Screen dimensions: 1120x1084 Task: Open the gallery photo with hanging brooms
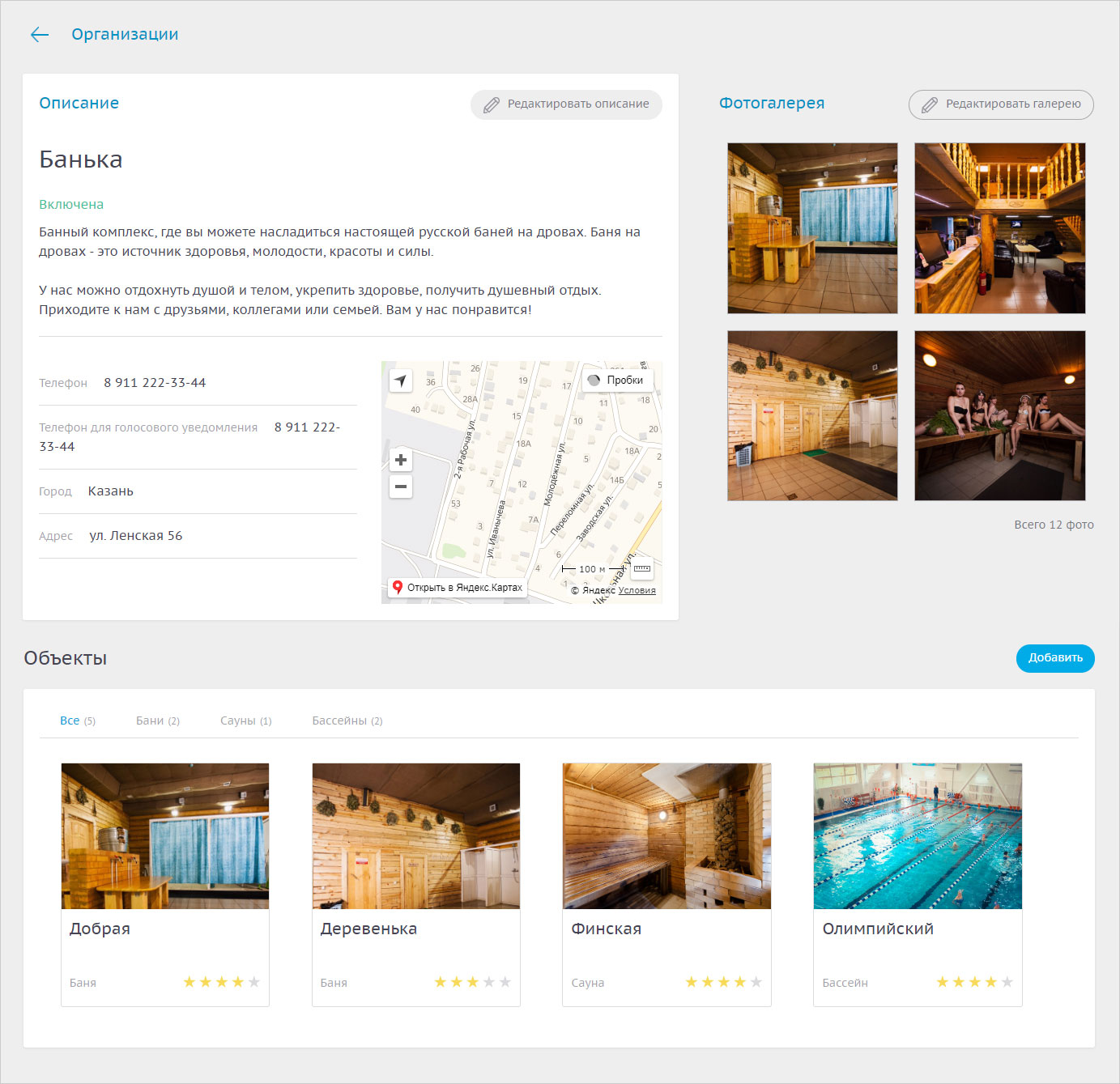(x=812, y=415)
